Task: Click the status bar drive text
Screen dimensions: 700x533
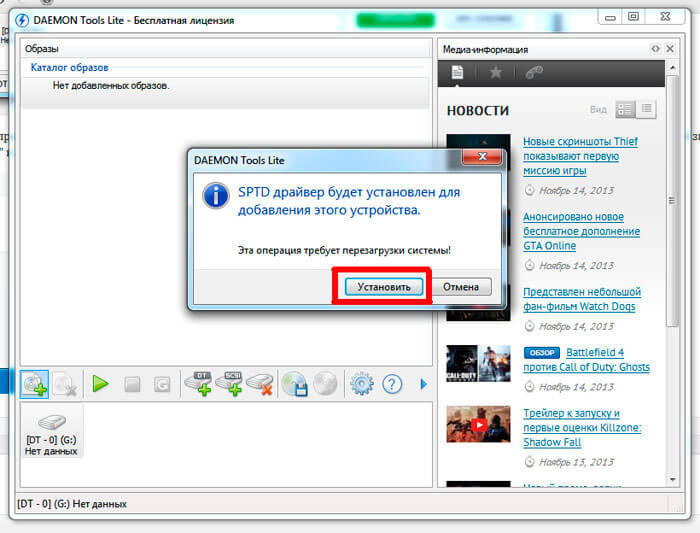Action: pos(72,504)
